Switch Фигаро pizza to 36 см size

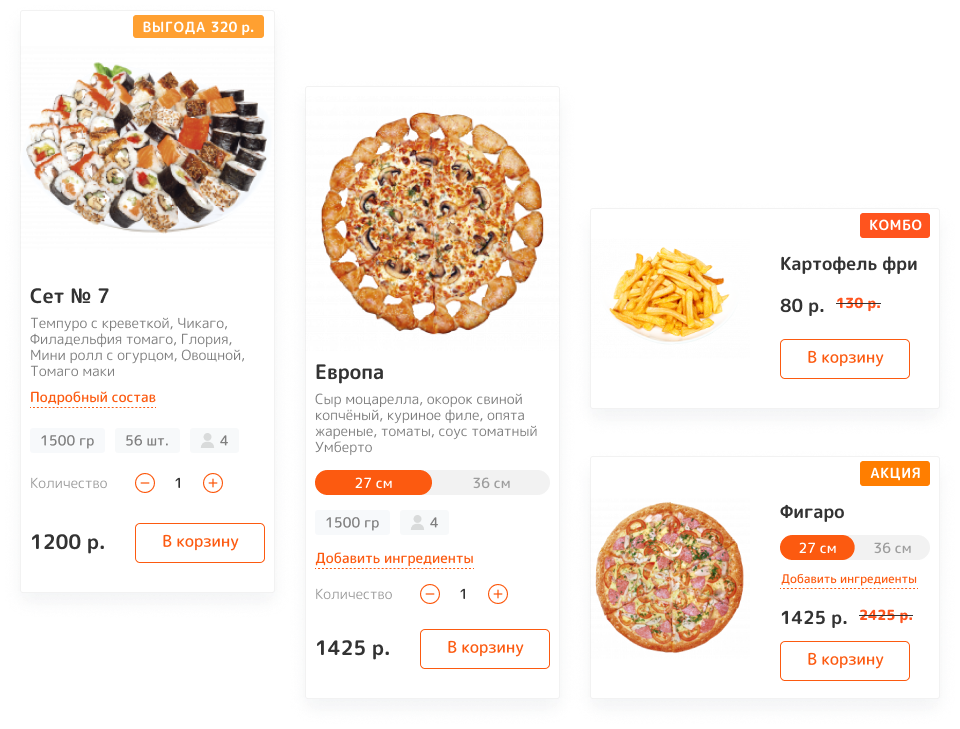click(x=892, y=548)
